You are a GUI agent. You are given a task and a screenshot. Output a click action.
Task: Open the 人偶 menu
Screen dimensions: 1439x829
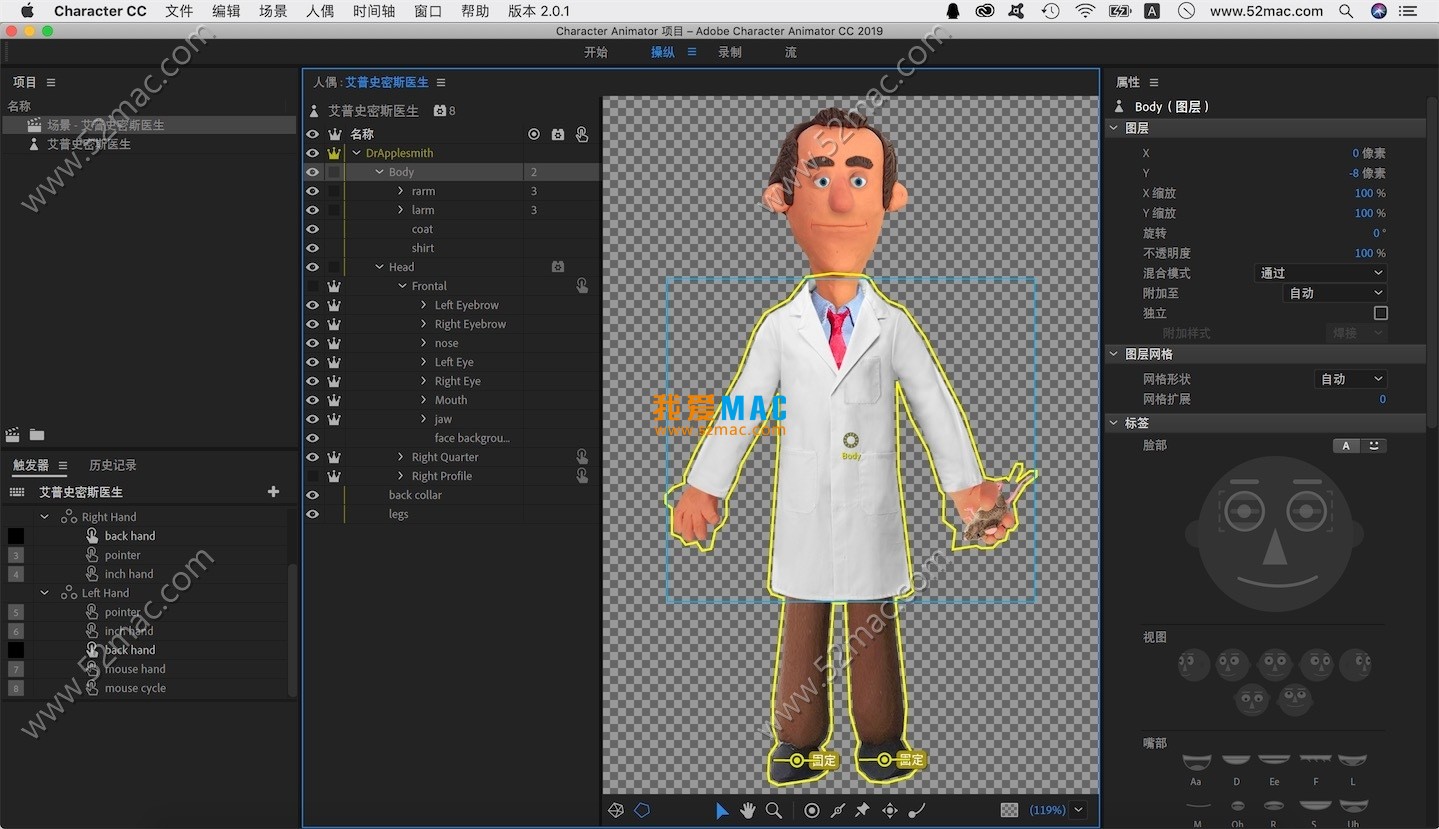[320, 11]
